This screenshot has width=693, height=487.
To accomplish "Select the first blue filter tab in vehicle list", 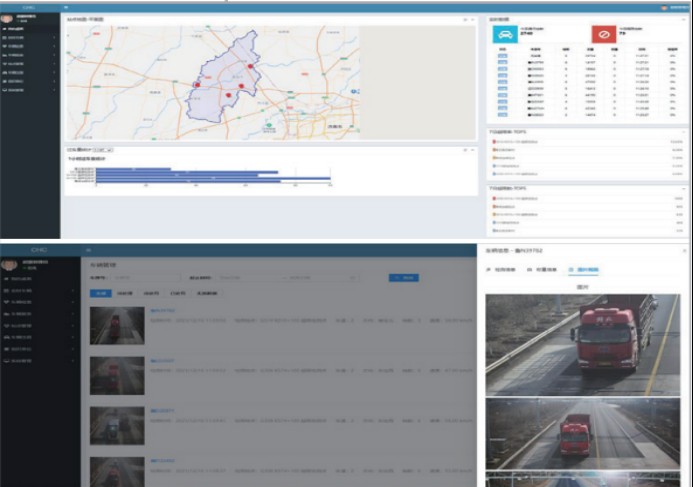I will pos(100,293).
